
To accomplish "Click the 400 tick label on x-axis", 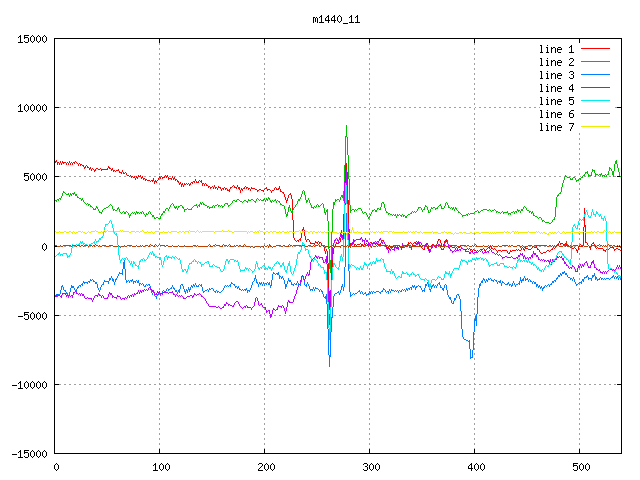I will pyautogui.click(x=474, y=467).
